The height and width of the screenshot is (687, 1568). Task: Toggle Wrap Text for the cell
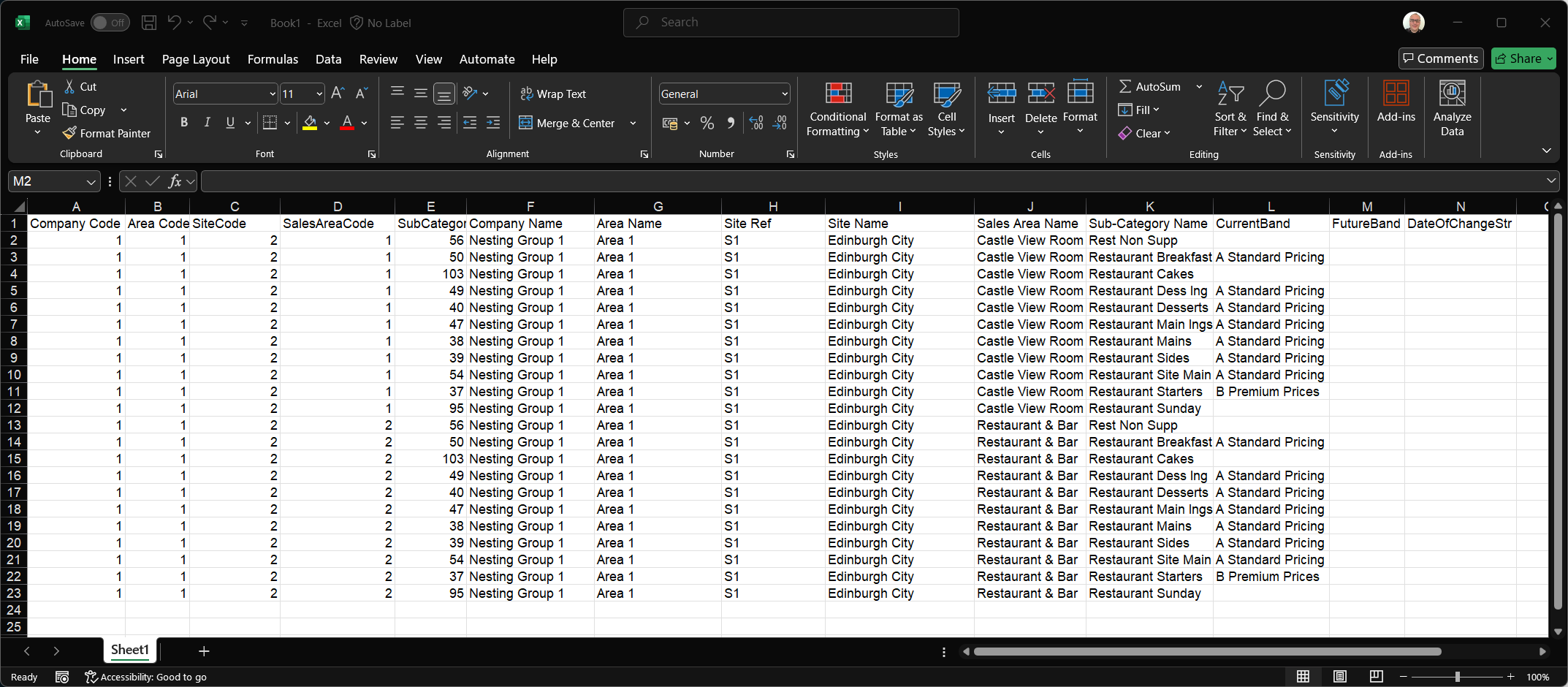click(x=552, y=94)
